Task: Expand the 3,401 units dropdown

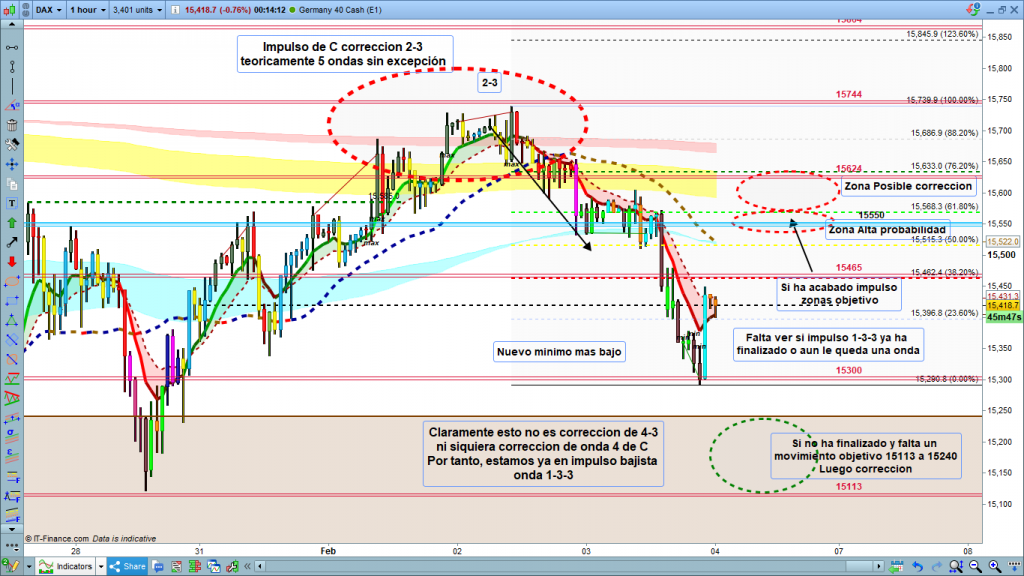Action: click(x=137, y=10)
